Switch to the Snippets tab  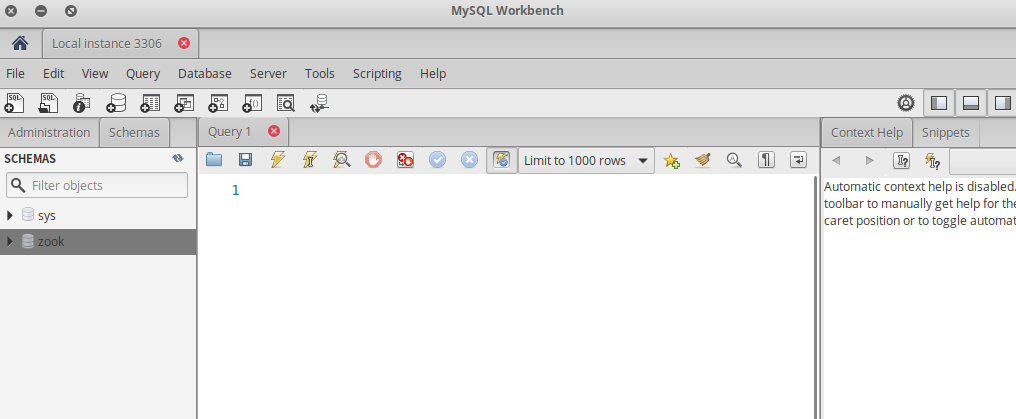click(946, 132)
